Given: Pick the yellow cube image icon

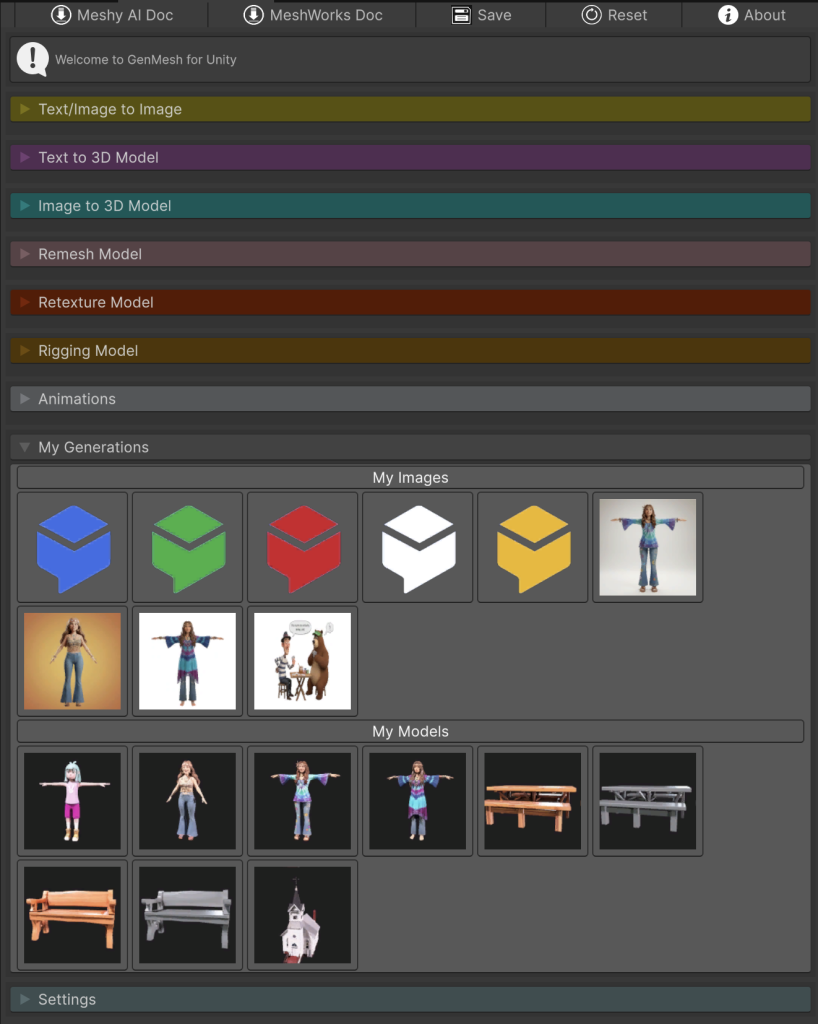Looking at the screenshot, I should (533, 547).
